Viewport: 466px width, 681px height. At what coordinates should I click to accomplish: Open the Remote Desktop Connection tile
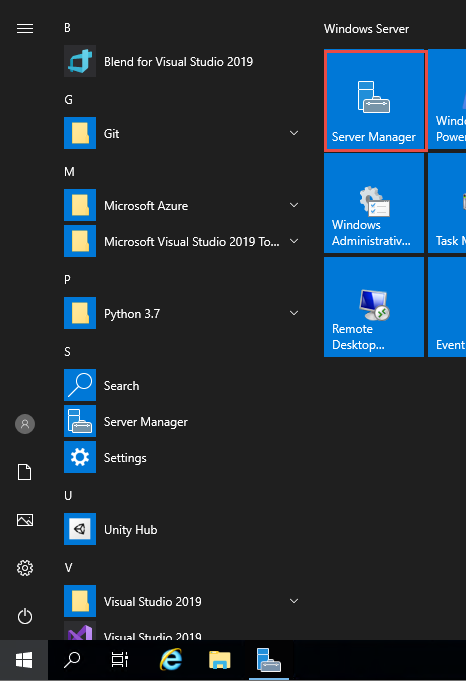point(374,307)
